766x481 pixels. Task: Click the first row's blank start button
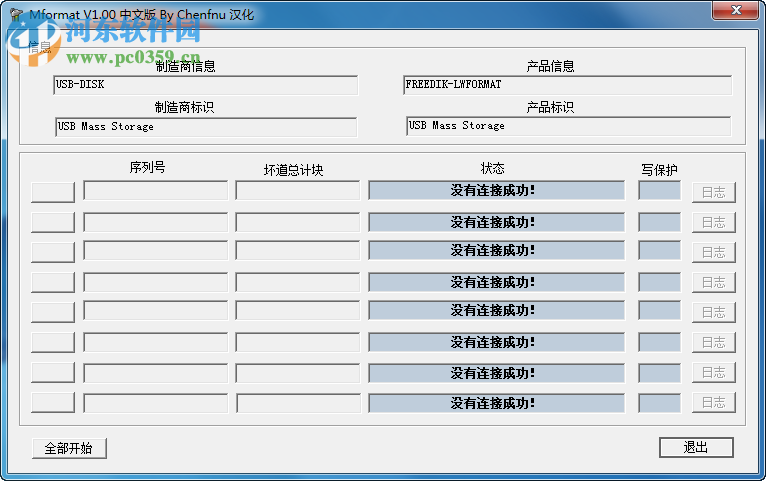pos(53,192)
